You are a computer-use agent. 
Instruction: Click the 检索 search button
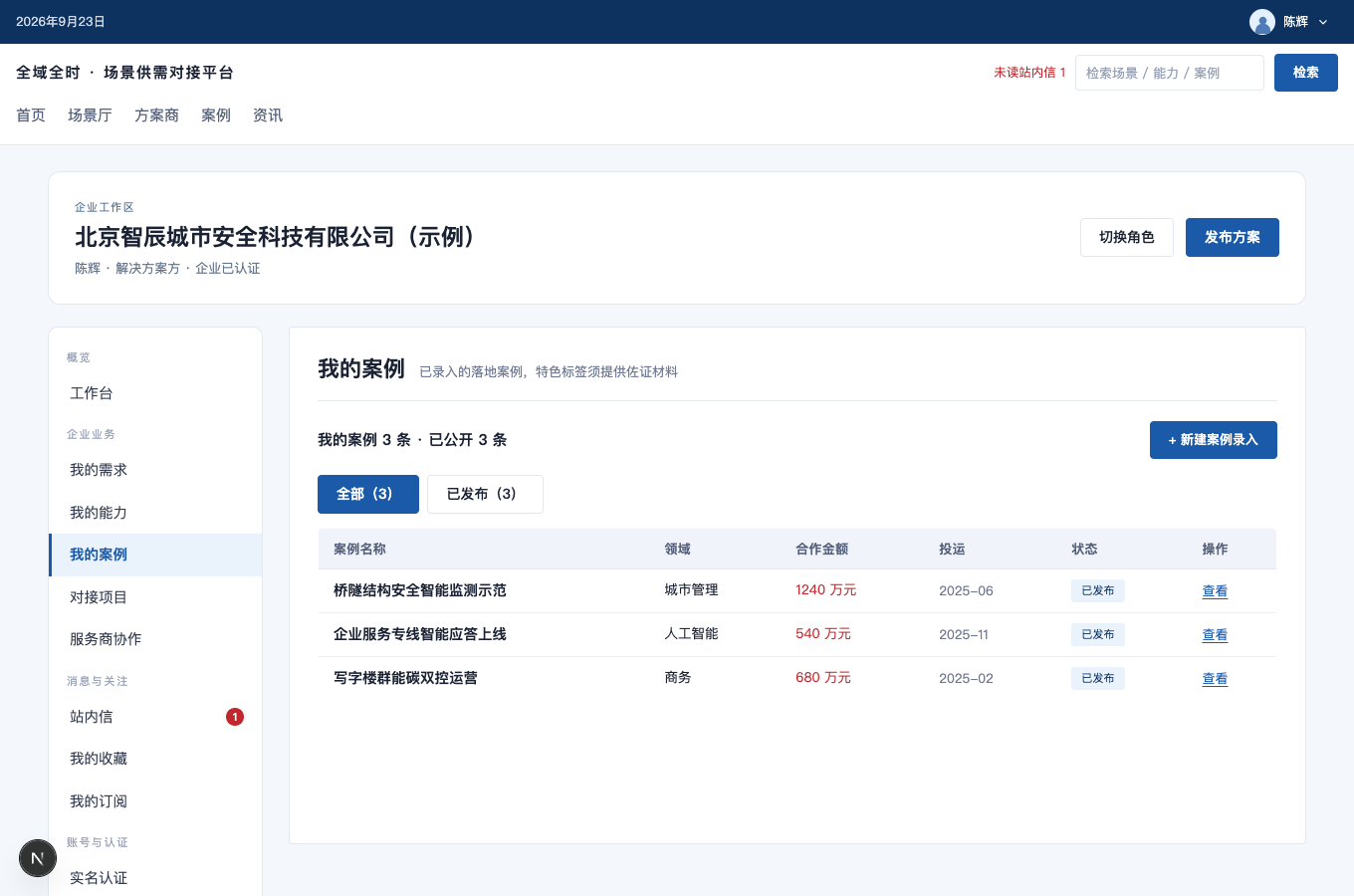[1306, 73]
